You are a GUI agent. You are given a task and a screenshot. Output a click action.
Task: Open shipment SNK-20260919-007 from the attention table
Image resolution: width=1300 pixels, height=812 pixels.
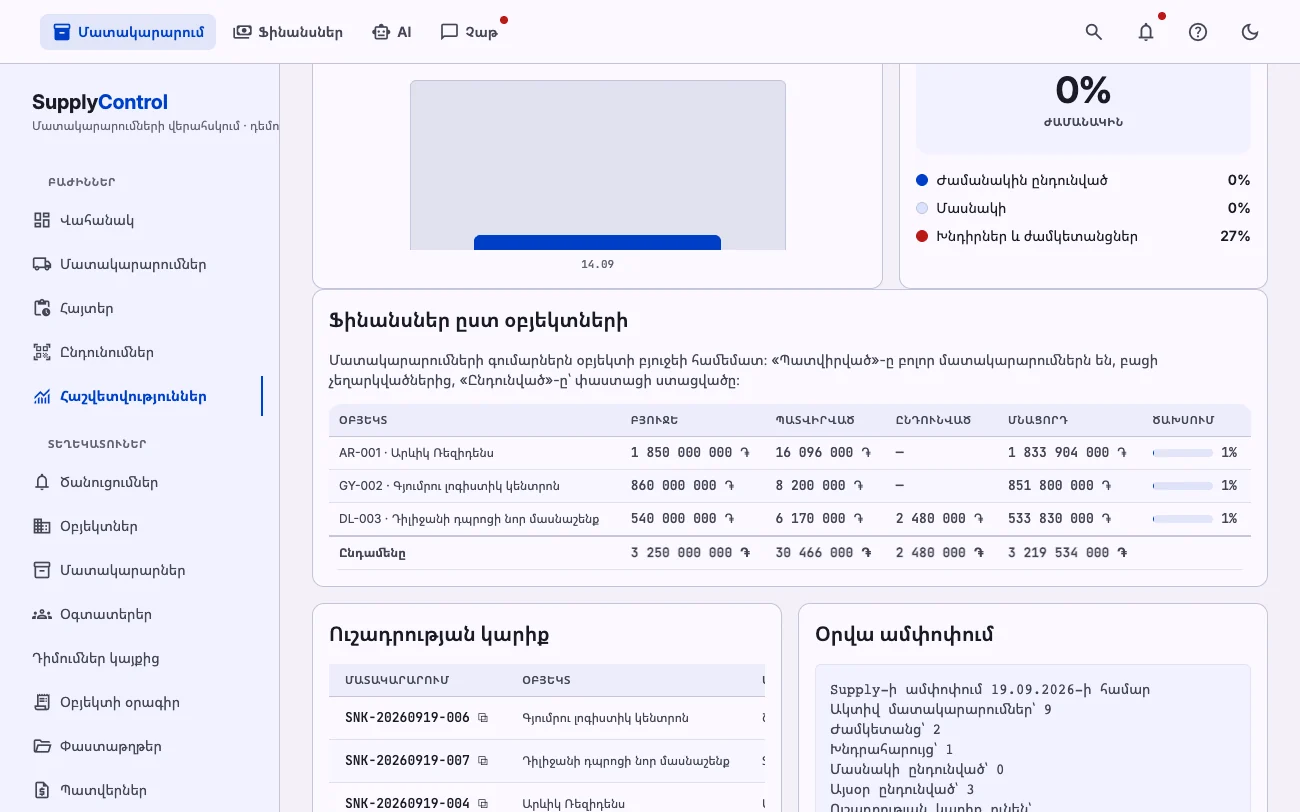407,761
